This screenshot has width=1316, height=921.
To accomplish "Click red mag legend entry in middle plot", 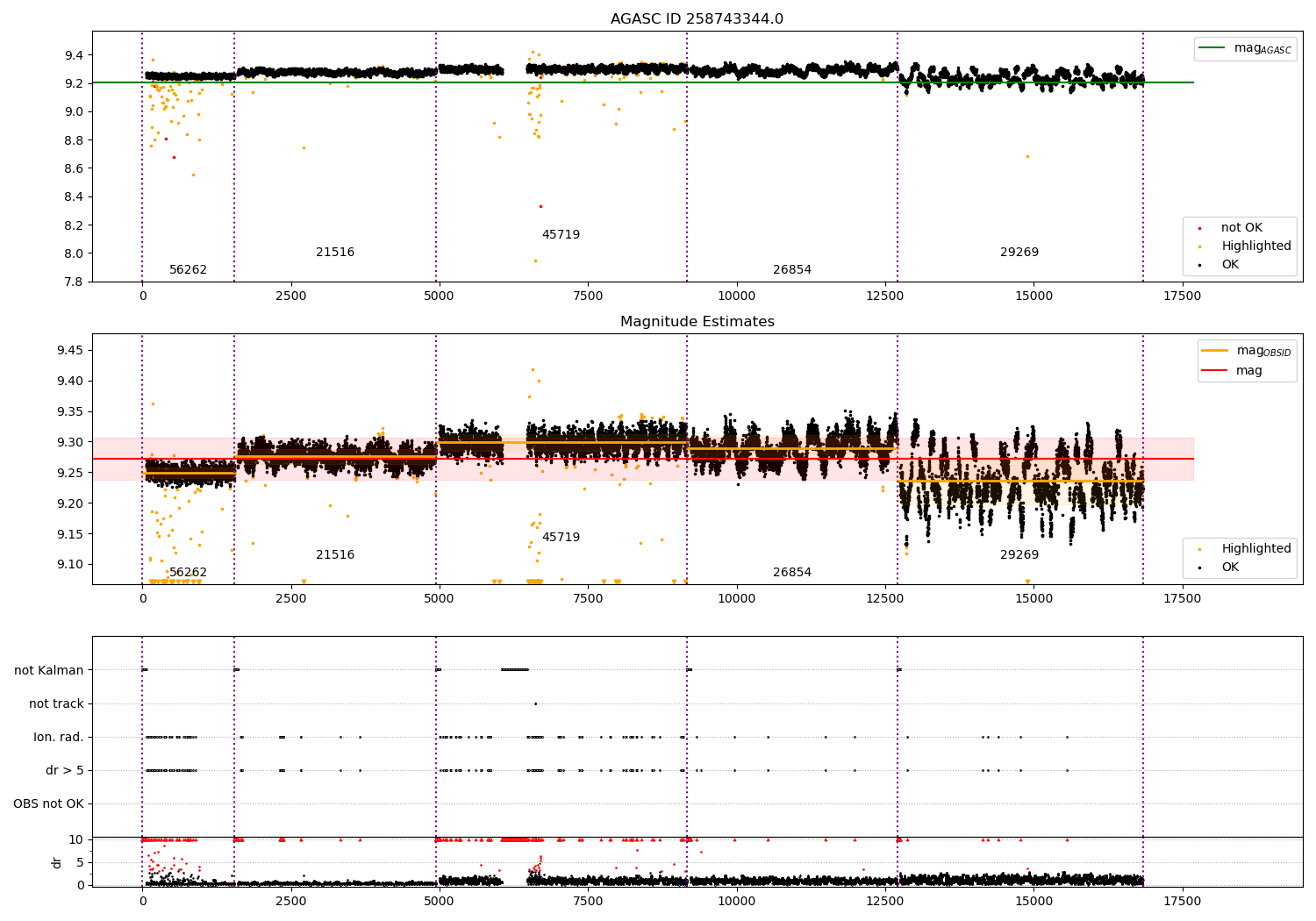I will 1232,370.
